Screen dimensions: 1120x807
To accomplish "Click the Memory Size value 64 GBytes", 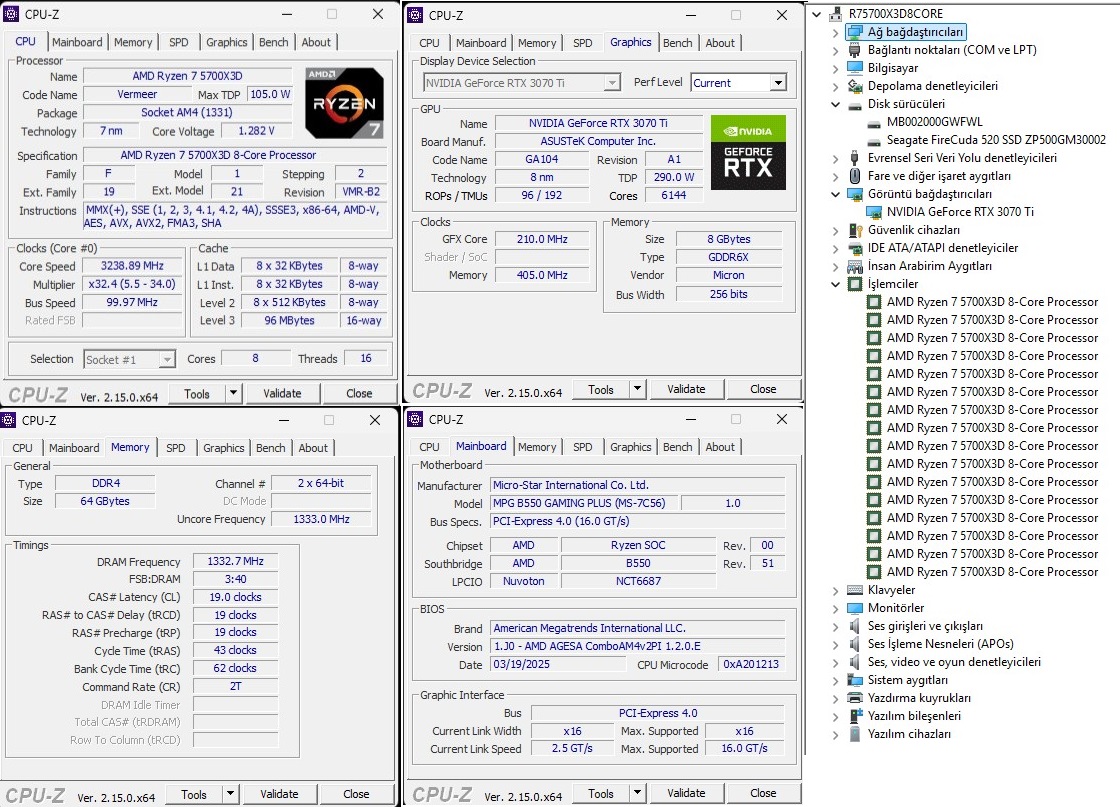I will coord(105,501).
